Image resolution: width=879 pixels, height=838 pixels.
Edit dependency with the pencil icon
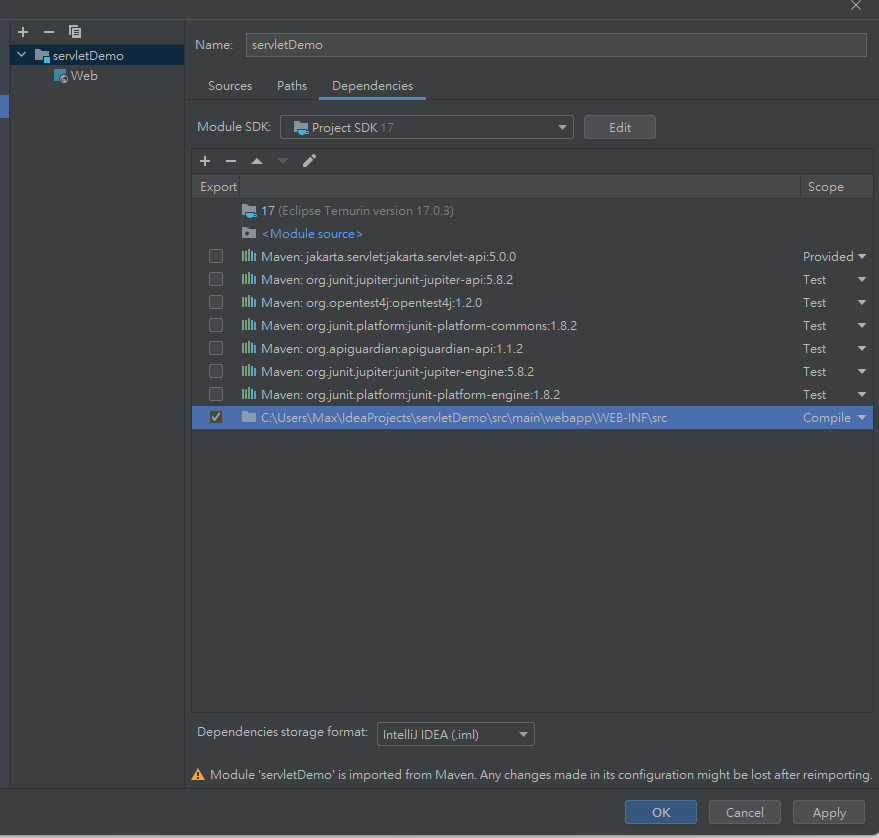tap(309, 161)
